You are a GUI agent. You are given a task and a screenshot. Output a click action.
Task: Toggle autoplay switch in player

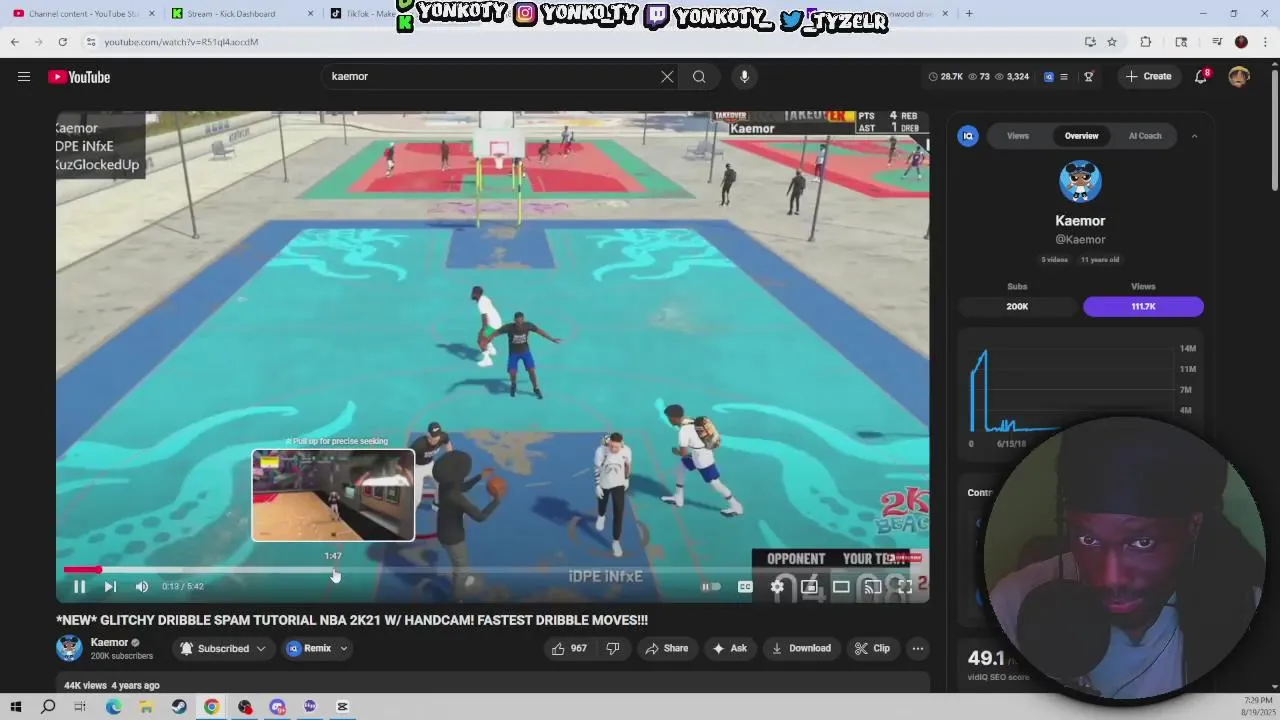coord(711,587)
